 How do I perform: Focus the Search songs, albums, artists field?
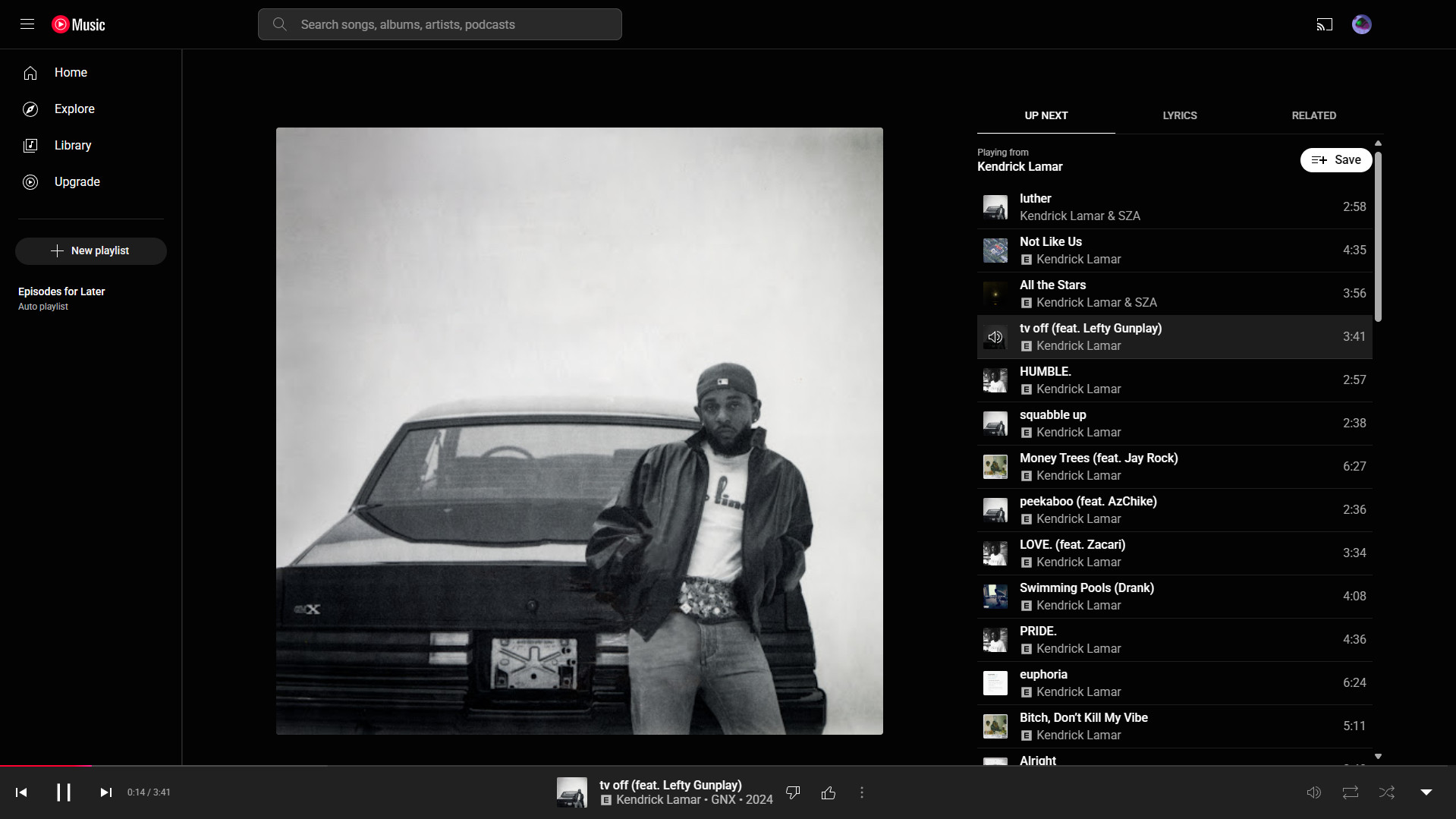coord(440,24)
